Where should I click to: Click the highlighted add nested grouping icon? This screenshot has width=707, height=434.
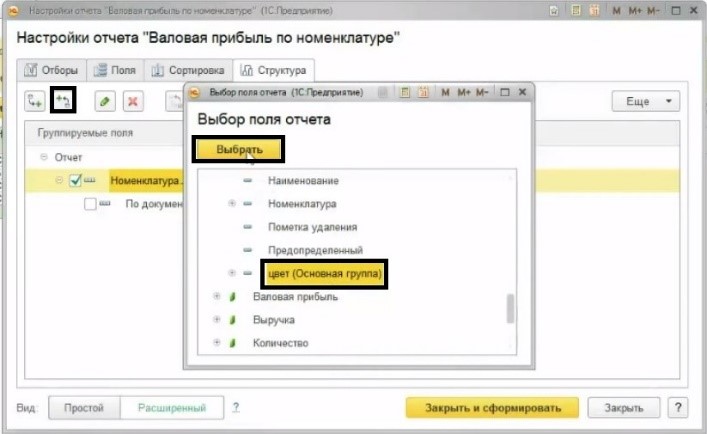63,101
